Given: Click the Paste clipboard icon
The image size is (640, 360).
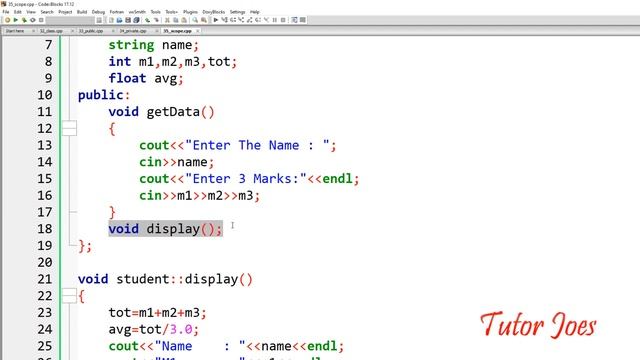Looking at the screenshot, I should (x=184, y=20).
